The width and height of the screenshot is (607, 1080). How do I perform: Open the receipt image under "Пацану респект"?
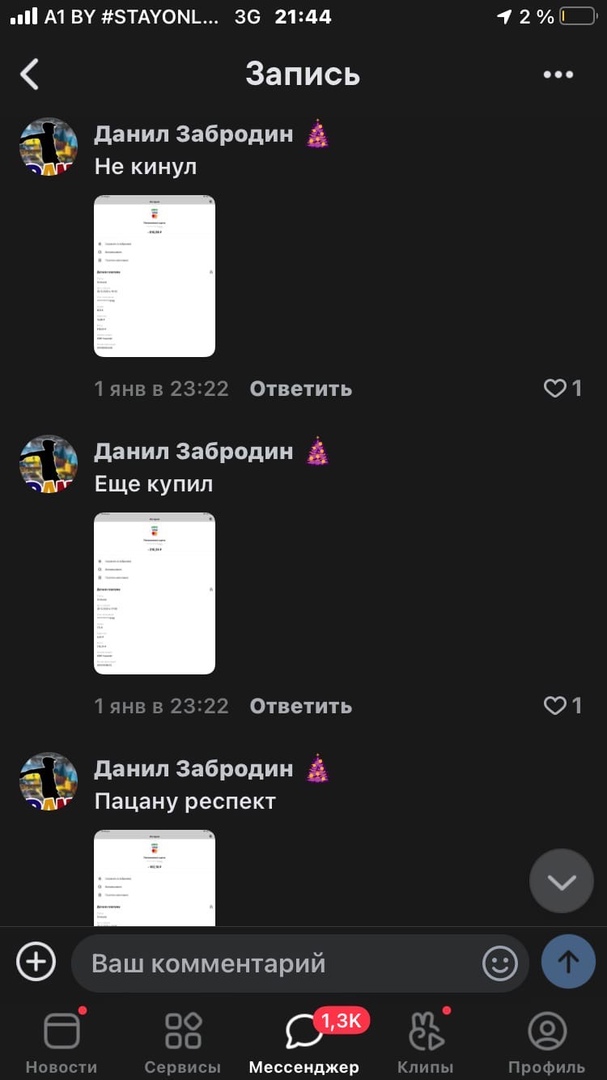click(x=154, y=878)
